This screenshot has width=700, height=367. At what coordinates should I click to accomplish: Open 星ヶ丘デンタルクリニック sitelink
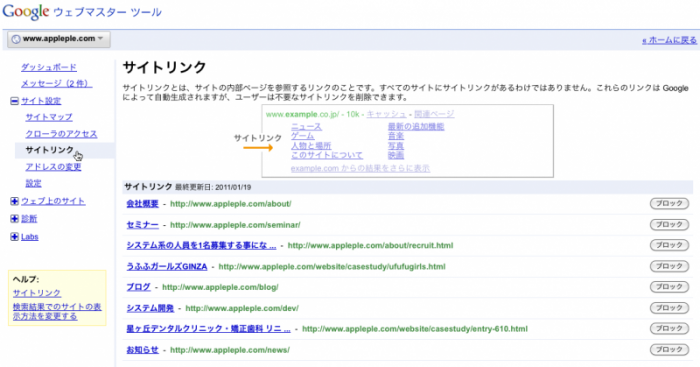pyautogui.click(x=208, y=329)
